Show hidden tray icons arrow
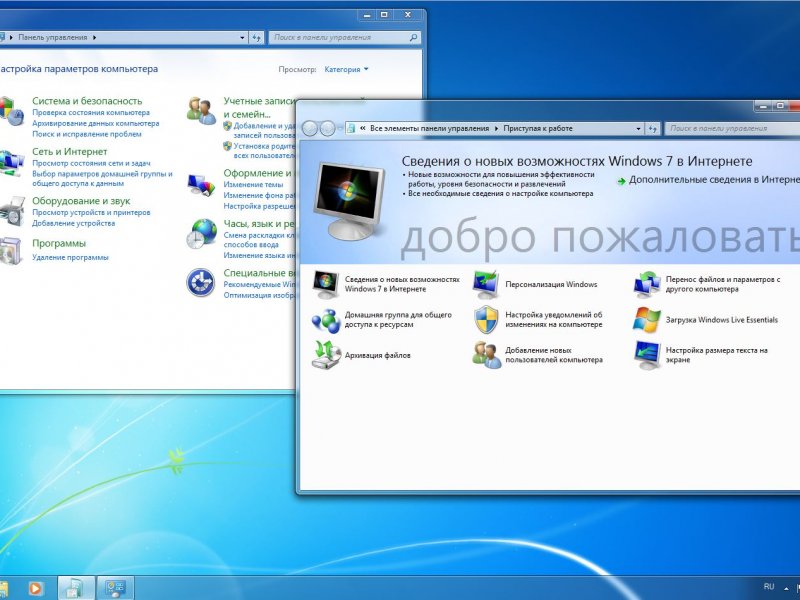The height and width of the screenshot is (600, 800). click(786, 588)
